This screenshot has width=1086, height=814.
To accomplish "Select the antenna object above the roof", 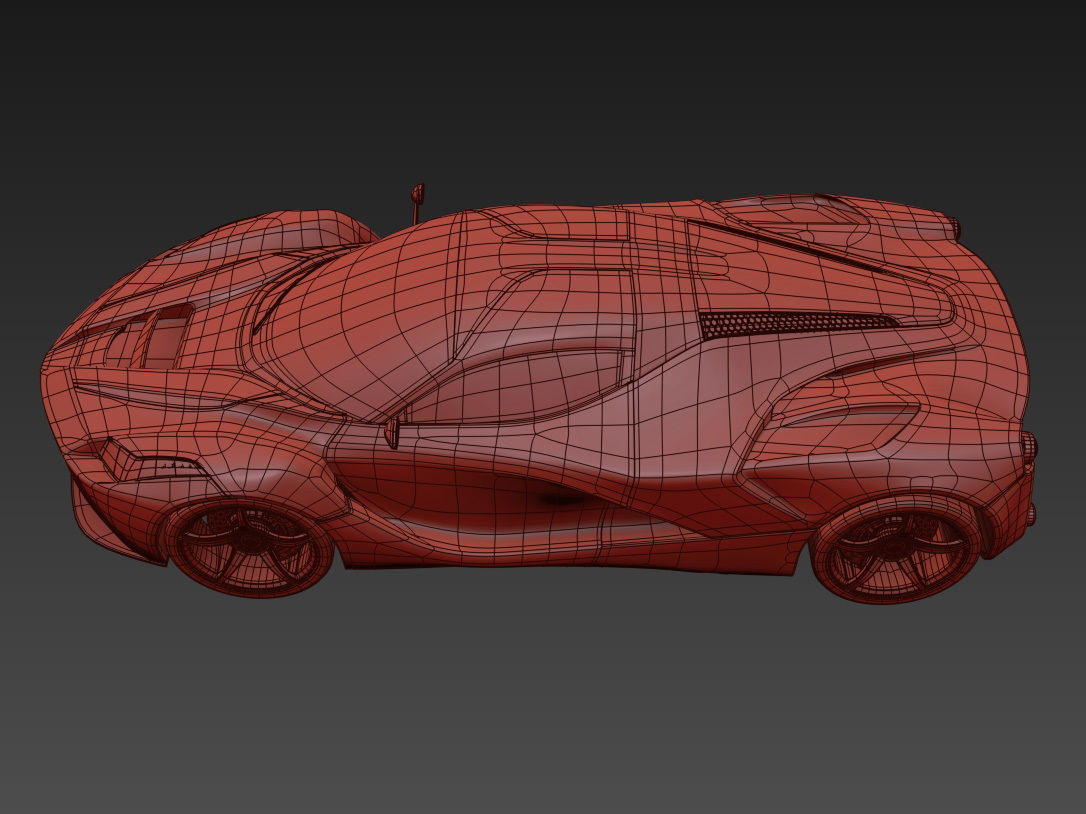I will 417,202.
